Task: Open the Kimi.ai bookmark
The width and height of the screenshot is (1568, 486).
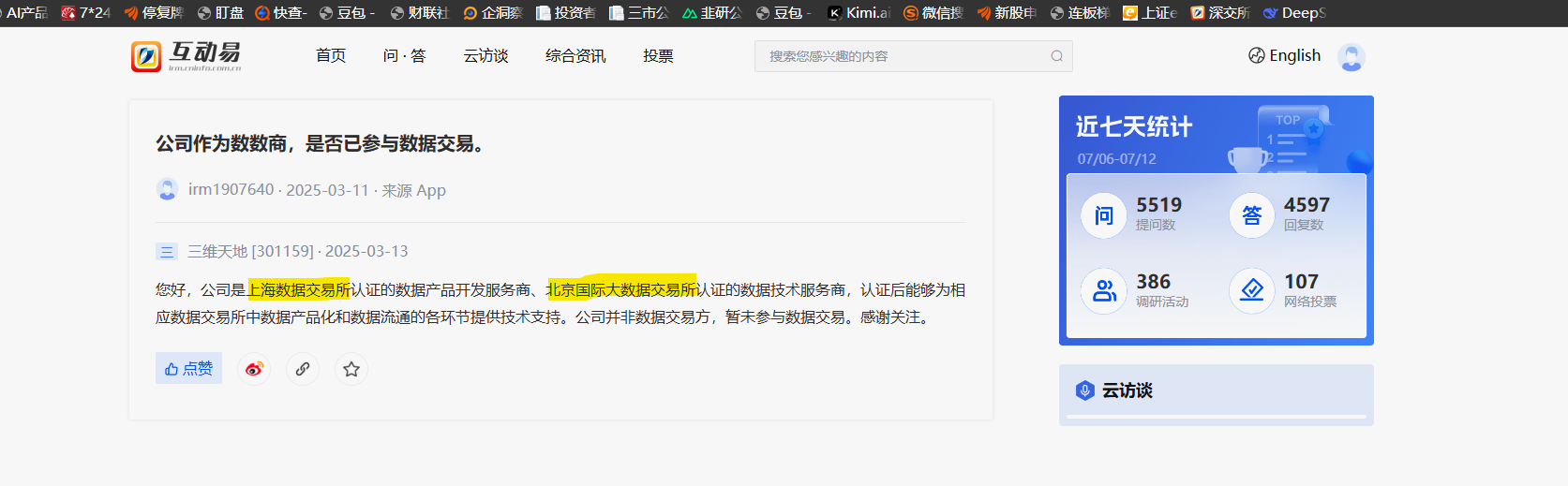Action: tap(859, 13)
